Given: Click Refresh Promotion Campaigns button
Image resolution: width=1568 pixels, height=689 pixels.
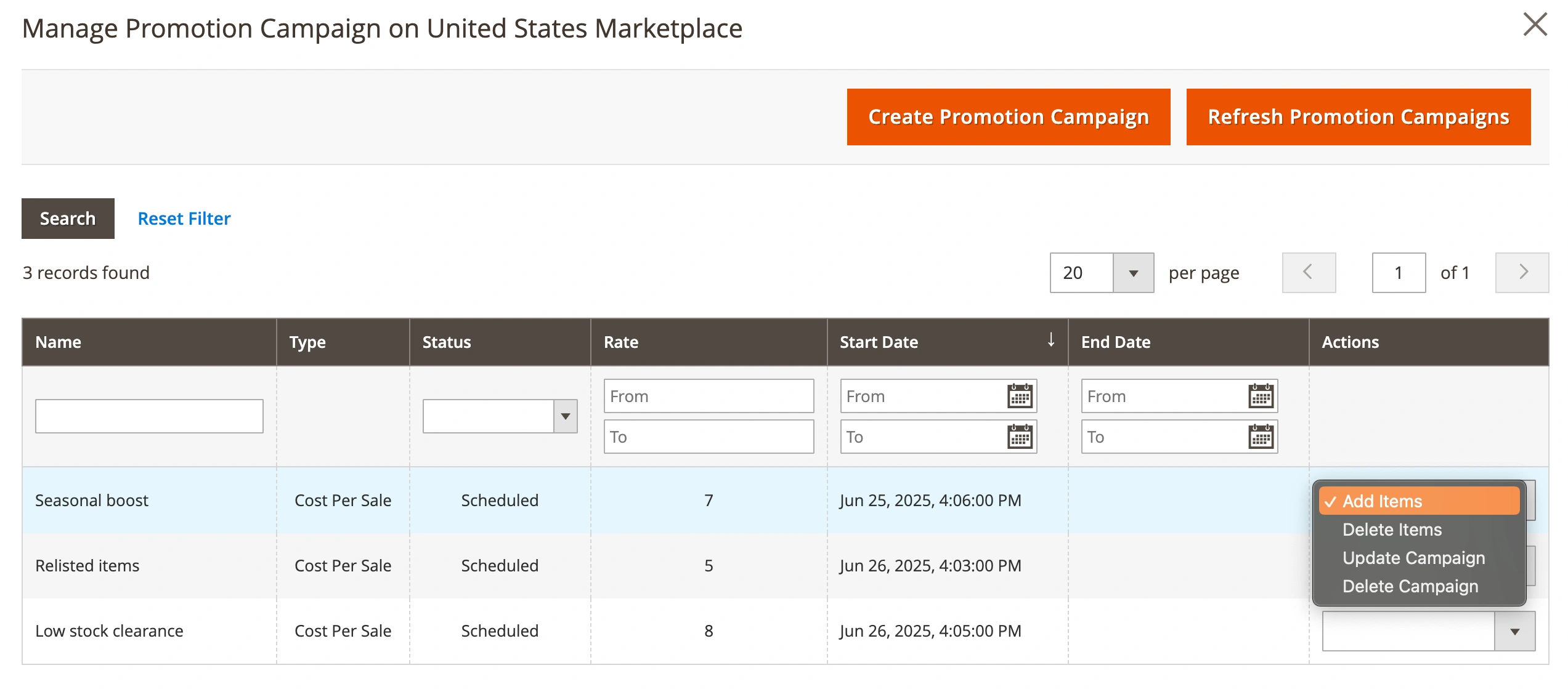Looking at the screenshot, I should [x=1358, y=117].
